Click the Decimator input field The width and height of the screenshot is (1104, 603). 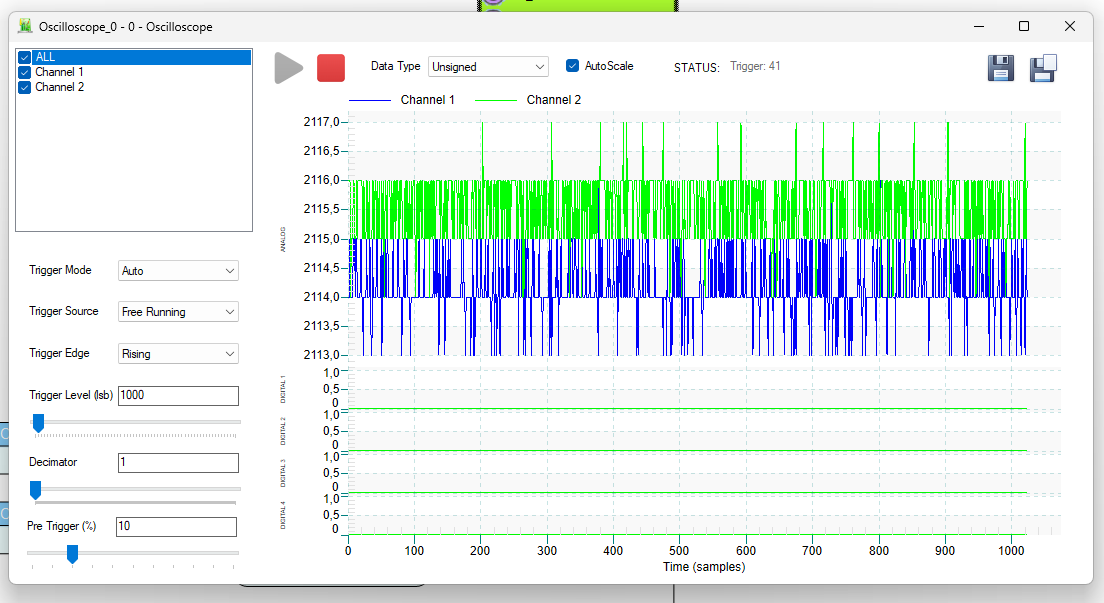point(178,463)
